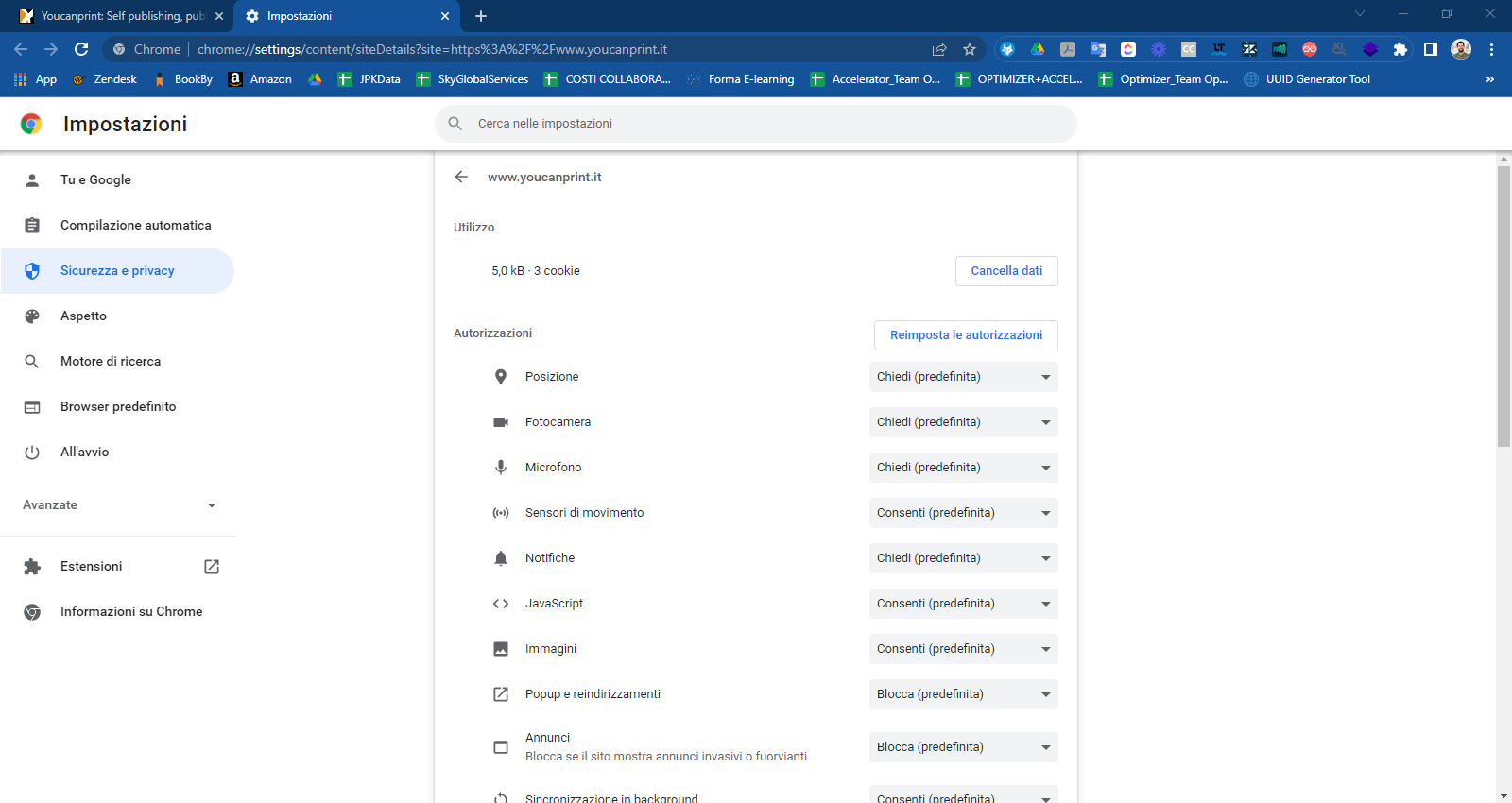Select Aspetto in the settings sidebar
This screenshot has height=803, width=1512.
coord(84,316)
